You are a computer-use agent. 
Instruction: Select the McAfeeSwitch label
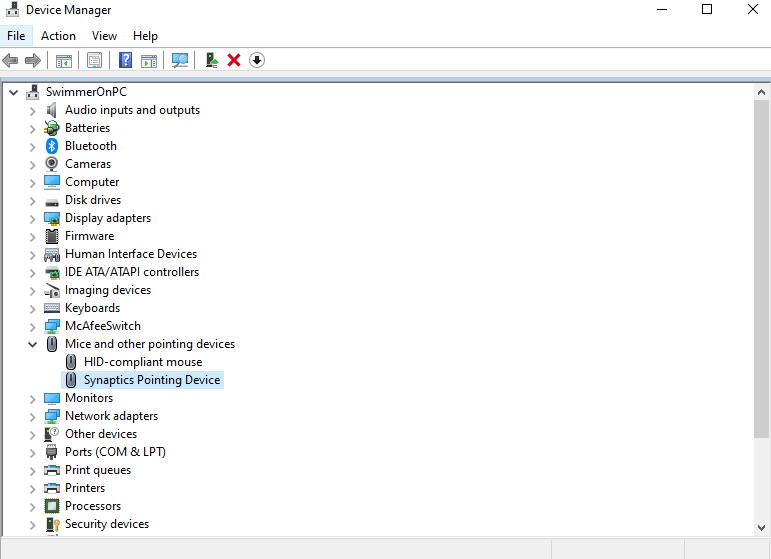tap(103, 326)
